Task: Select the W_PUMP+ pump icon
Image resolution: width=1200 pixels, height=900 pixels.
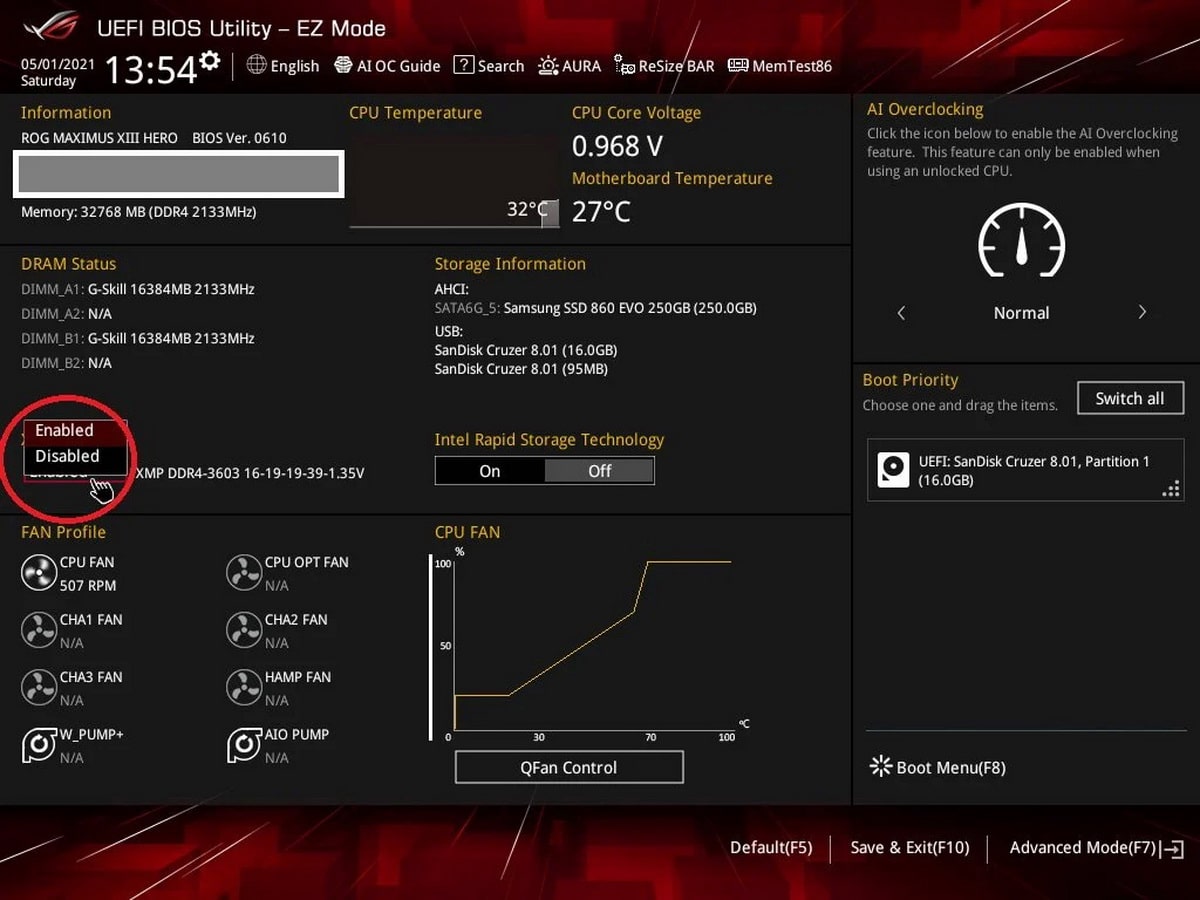Action: click(39, 745)
